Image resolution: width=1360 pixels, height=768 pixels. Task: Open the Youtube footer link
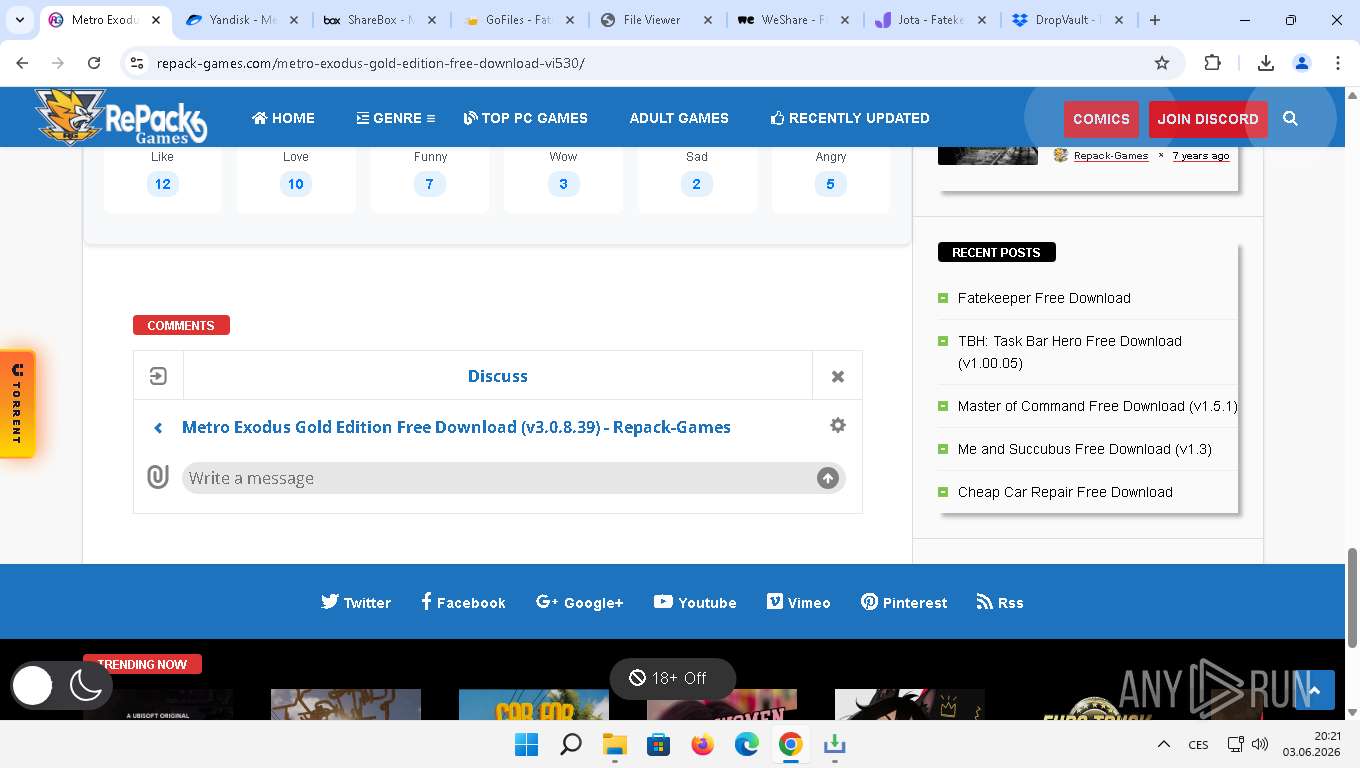pyautogui.click(x=695, y=602)
